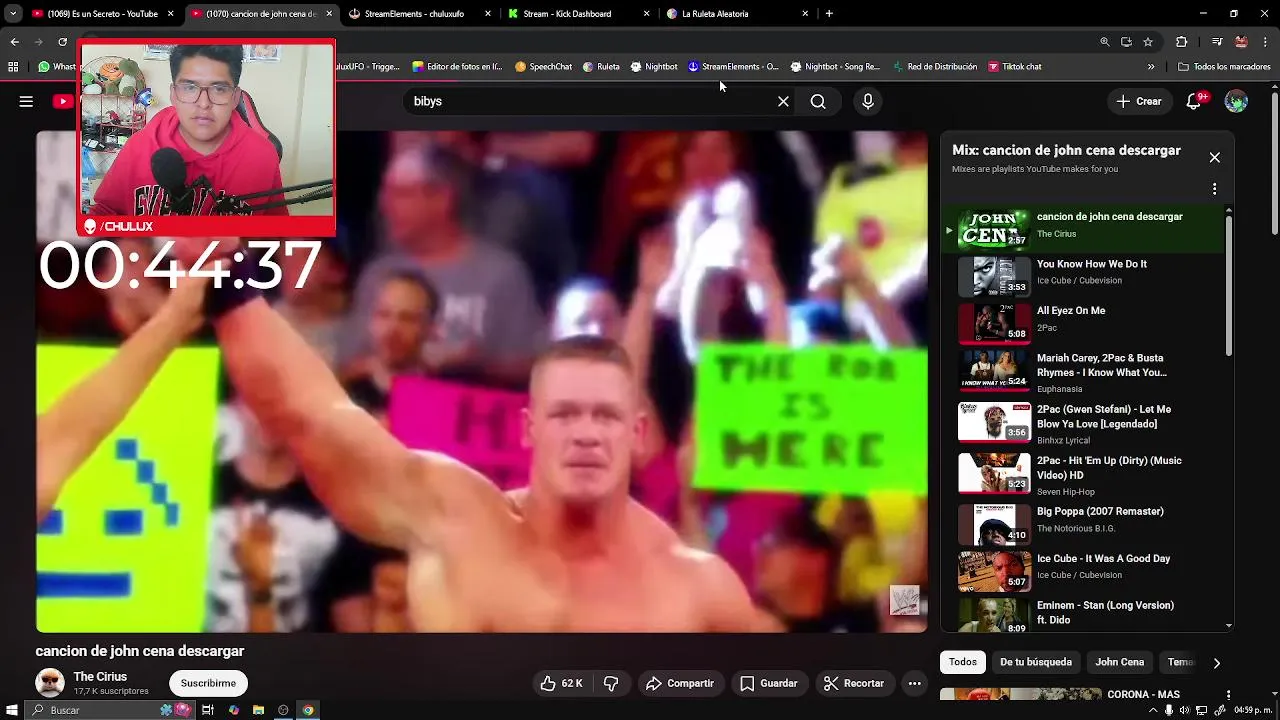Bookmark this page with the star
This screenshot has width=1280, height=720.
click(1148, 42)
